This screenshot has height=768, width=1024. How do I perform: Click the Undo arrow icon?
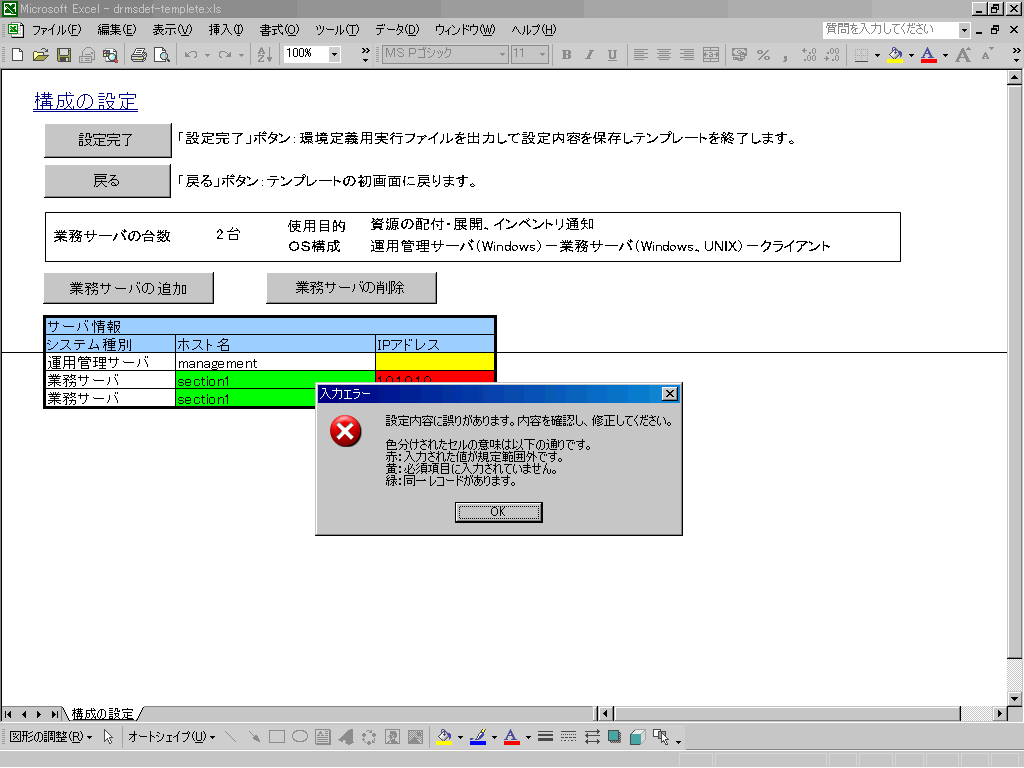coord(191,55)
